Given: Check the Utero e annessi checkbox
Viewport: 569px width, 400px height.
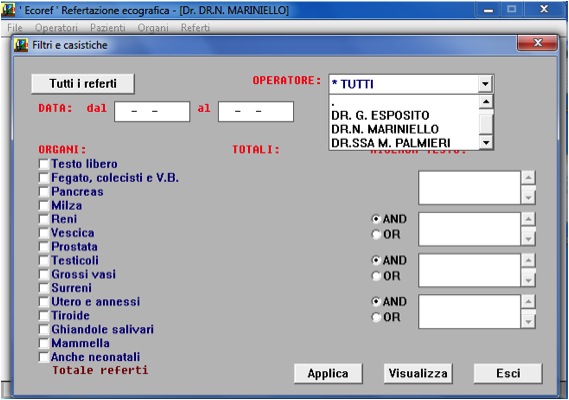Looking at the screenshot, I should coord(44,302).
